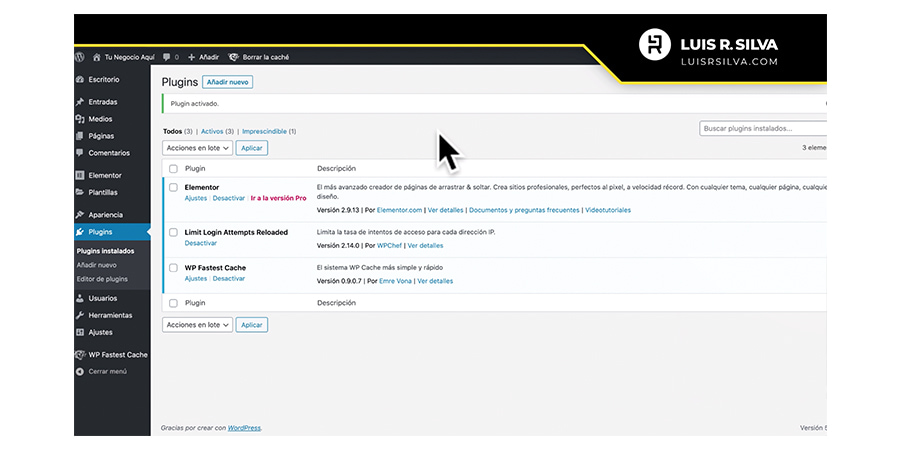Click the Medios media icon
The image size is (900, 450).
coord(80,119)
